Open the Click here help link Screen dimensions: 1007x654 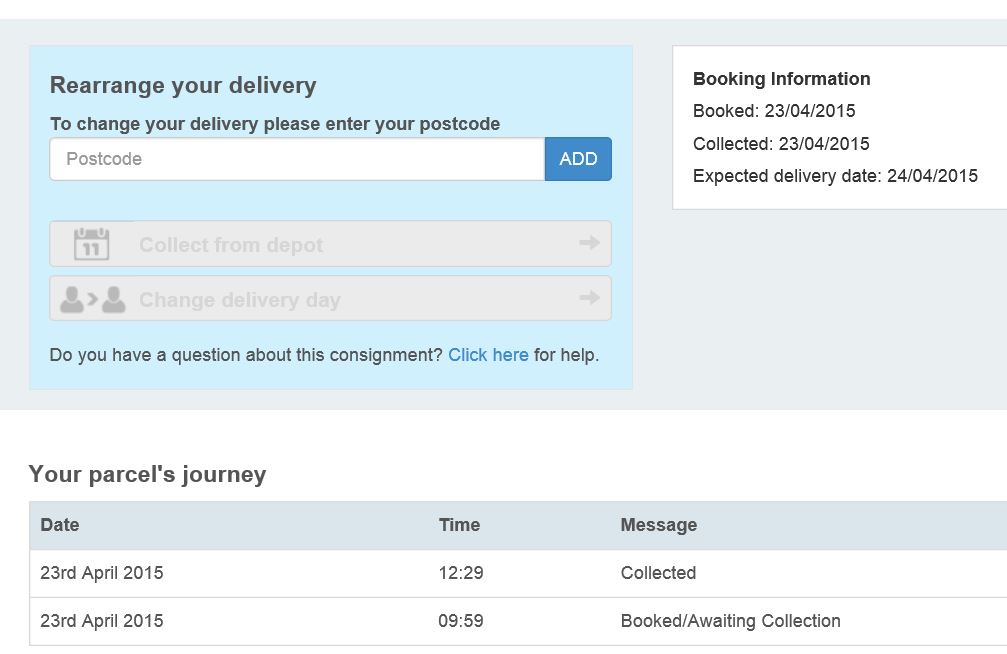(488, 355)
